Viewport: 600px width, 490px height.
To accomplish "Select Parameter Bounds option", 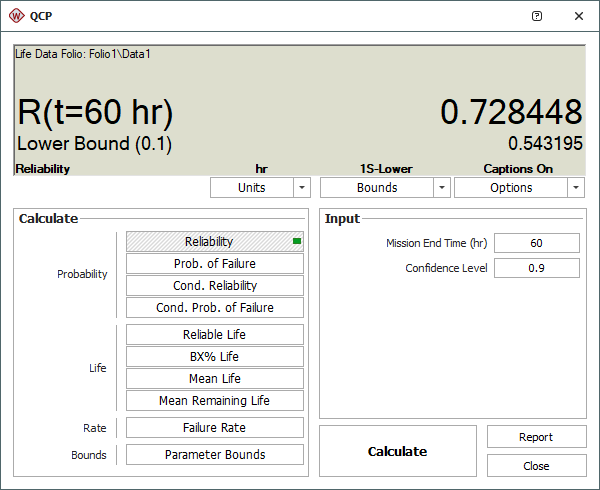I will [x=215, y=455].
